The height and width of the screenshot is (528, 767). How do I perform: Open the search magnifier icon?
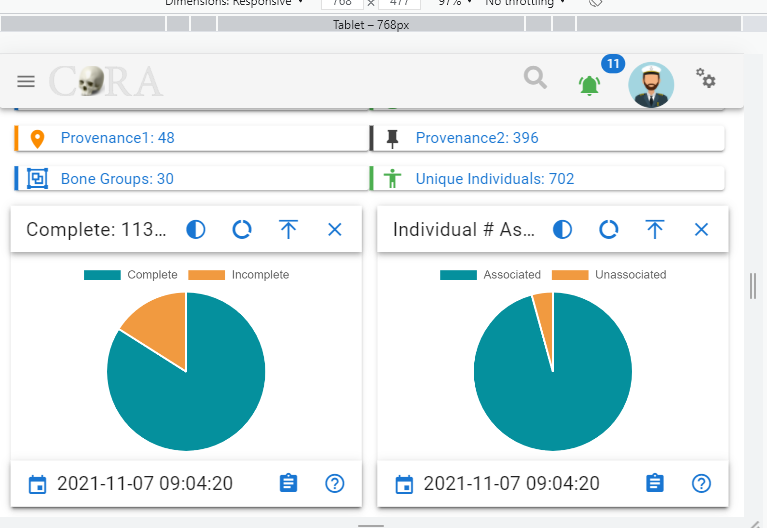(535, 78)
